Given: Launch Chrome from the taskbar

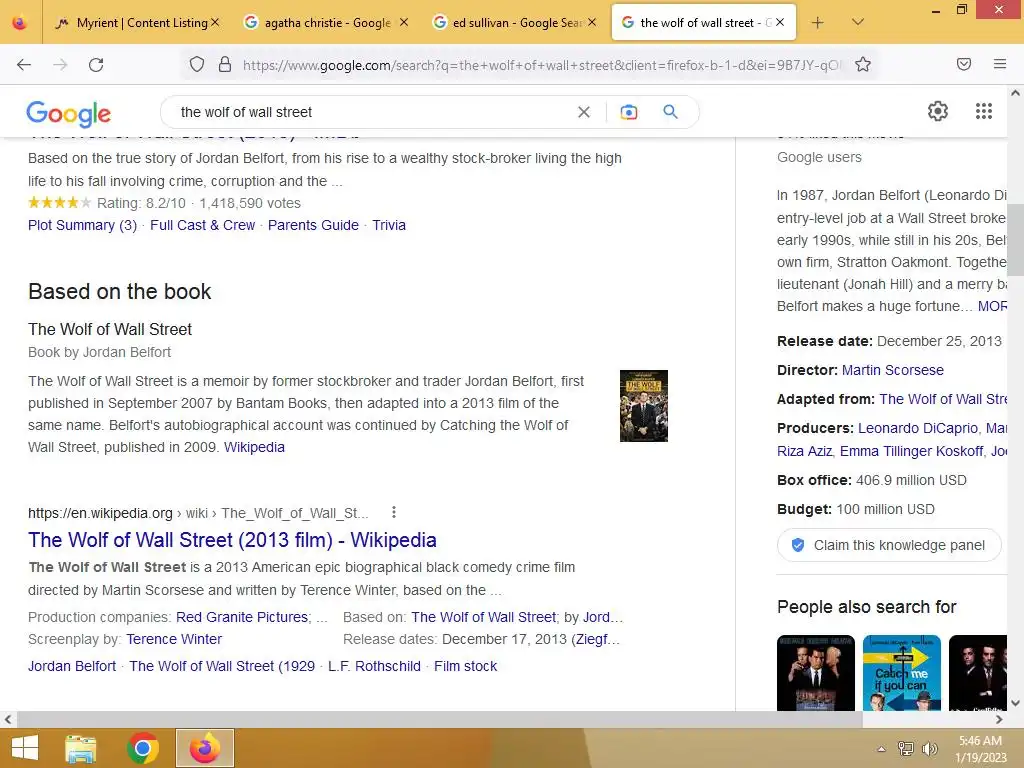Looking at the screenshot, I should click(142, 748).
